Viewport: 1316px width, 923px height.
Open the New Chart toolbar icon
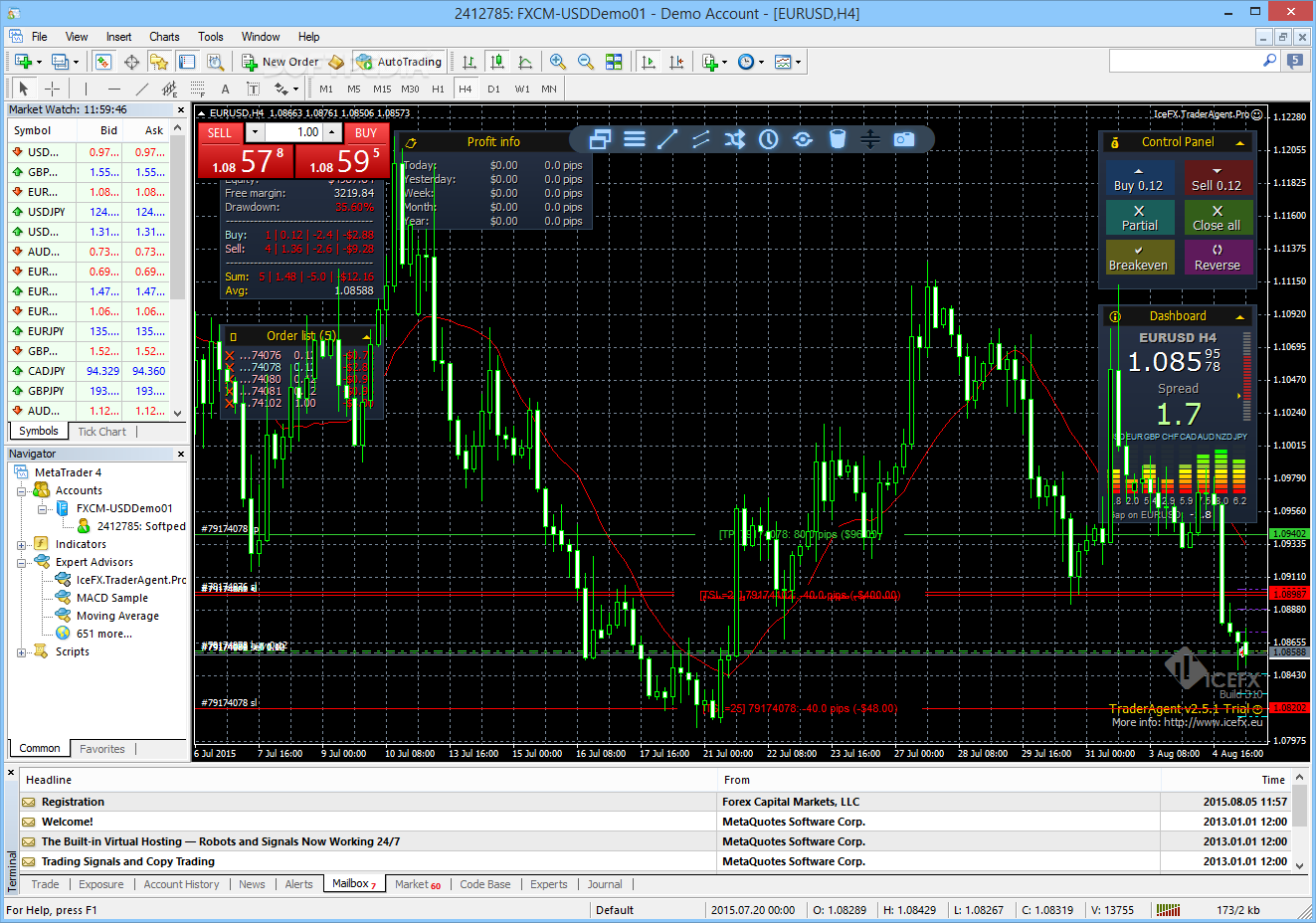click(x=22, y=62)
